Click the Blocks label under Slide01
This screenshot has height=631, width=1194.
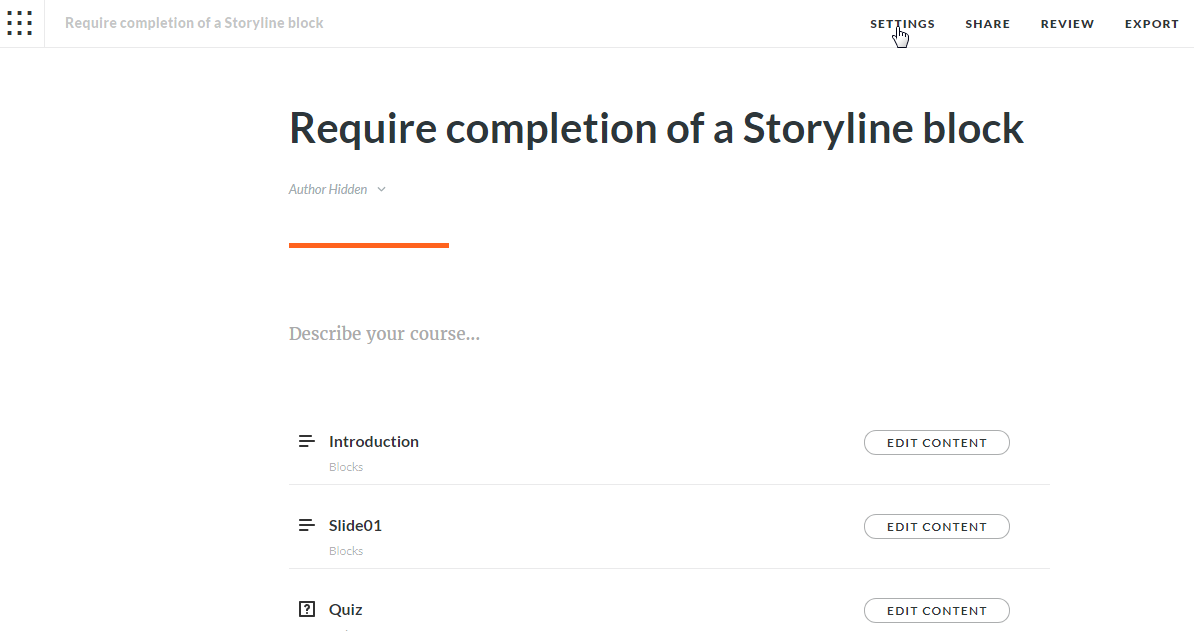(346, 550)
